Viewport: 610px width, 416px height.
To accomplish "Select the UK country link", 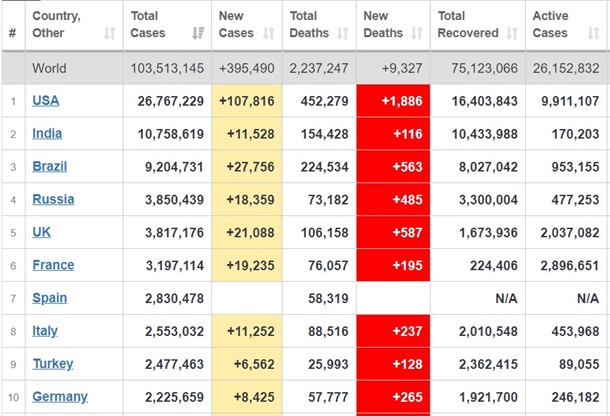I will (42, 232).
